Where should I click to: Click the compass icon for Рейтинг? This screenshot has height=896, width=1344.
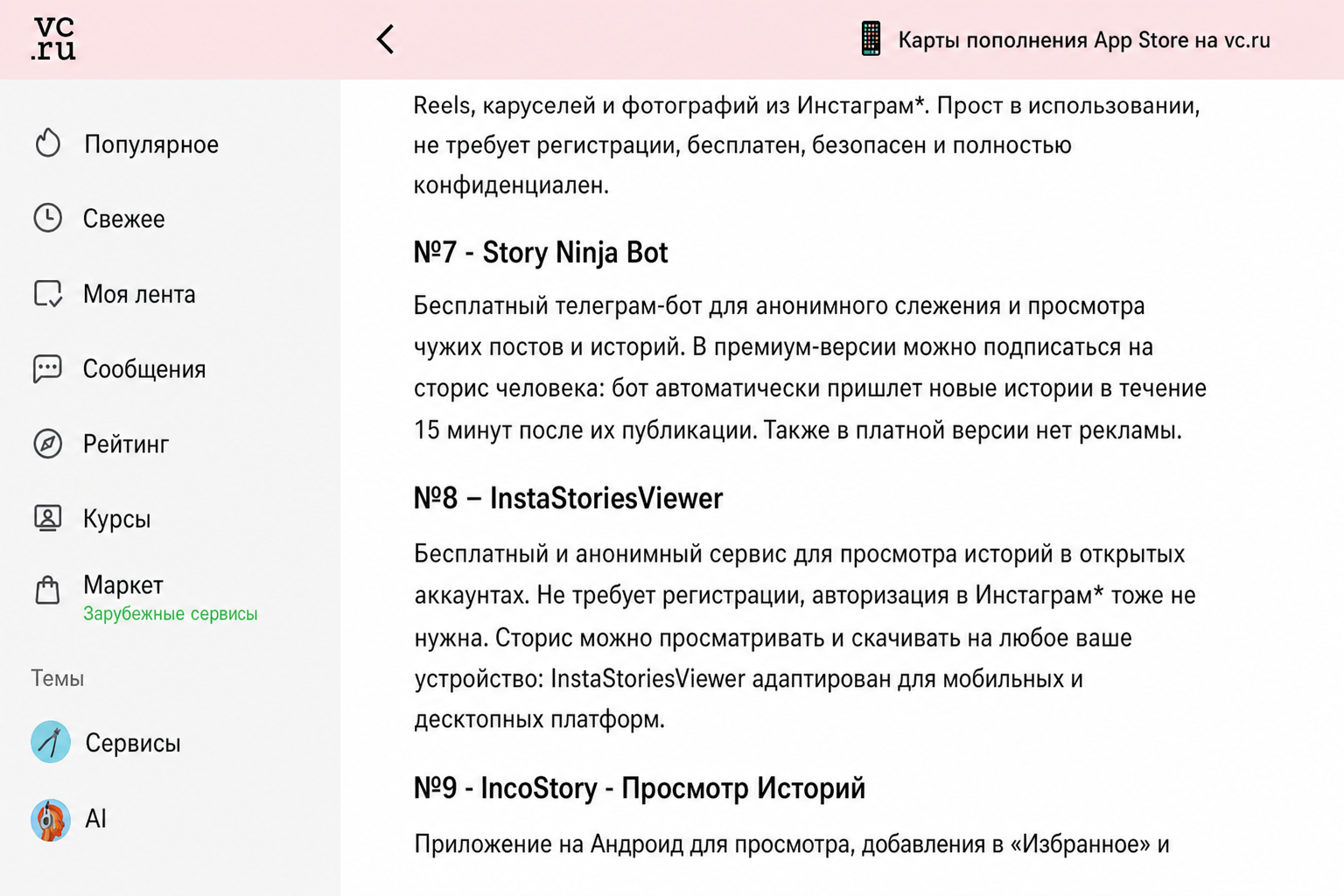[x=48, y=444]
